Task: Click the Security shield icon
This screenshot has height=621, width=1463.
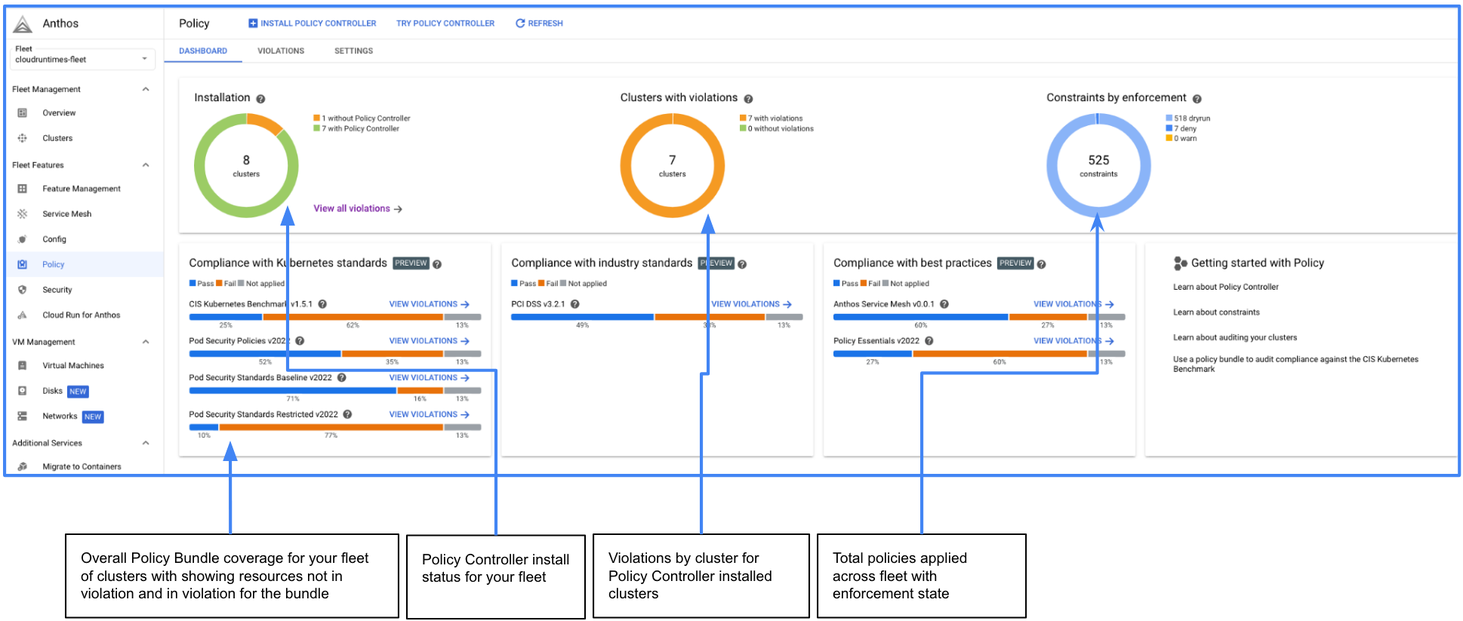Action: [x=22, y=290]
